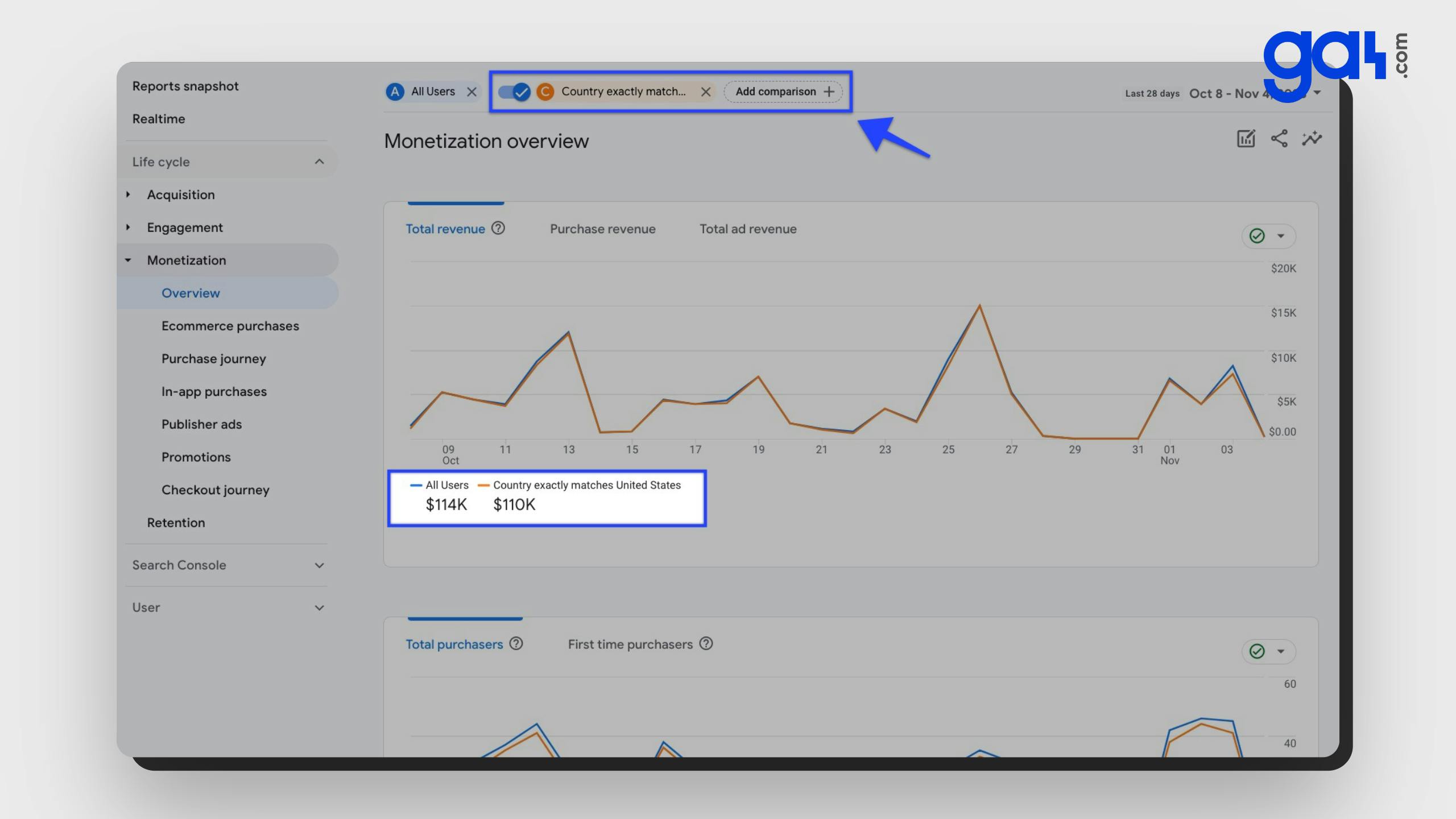The height and width of the screenshot is (819, 1456).
Task: Click the customize report pencil-chart icon
Action: point(1246,138)
